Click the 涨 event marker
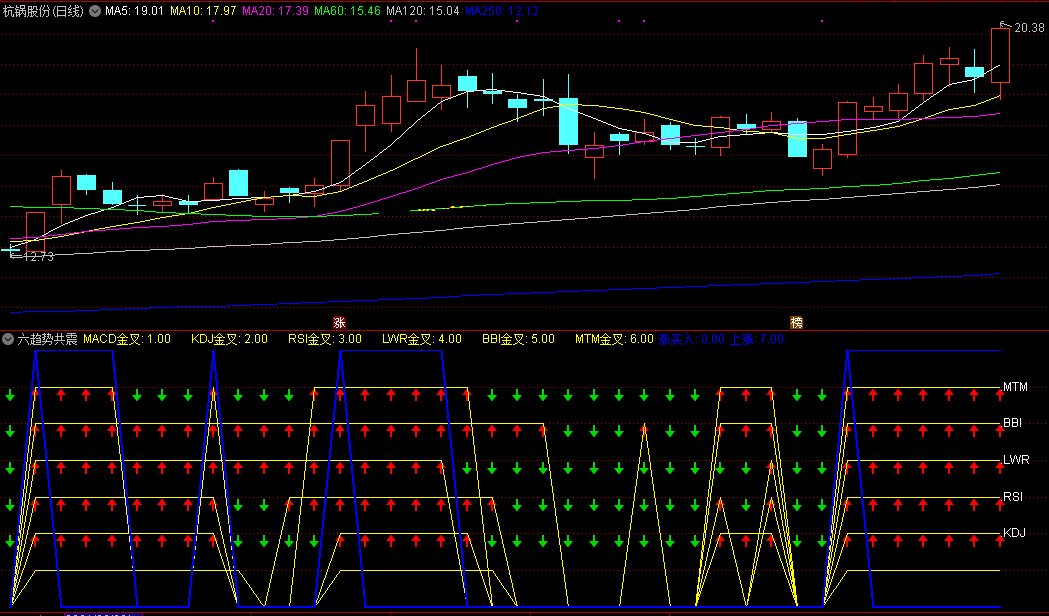This screenshot has width=1049, height=616. click(x=339, y=322)
